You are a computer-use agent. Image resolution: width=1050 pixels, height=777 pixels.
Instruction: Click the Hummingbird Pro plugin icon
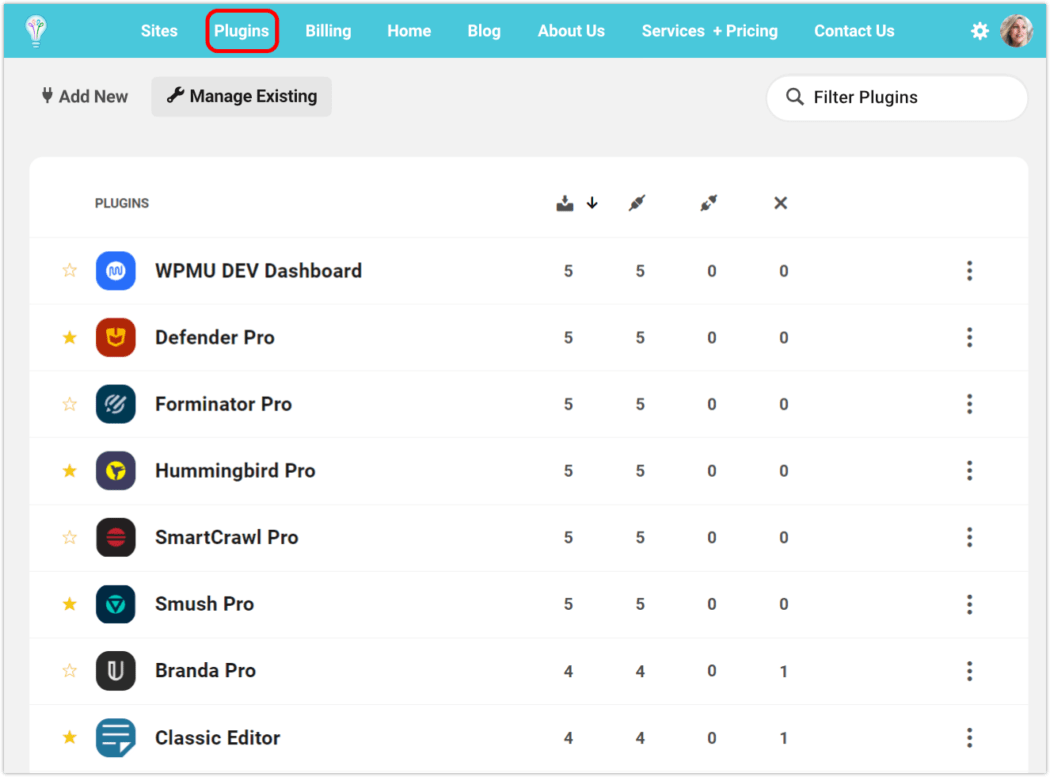click(116, 471)
